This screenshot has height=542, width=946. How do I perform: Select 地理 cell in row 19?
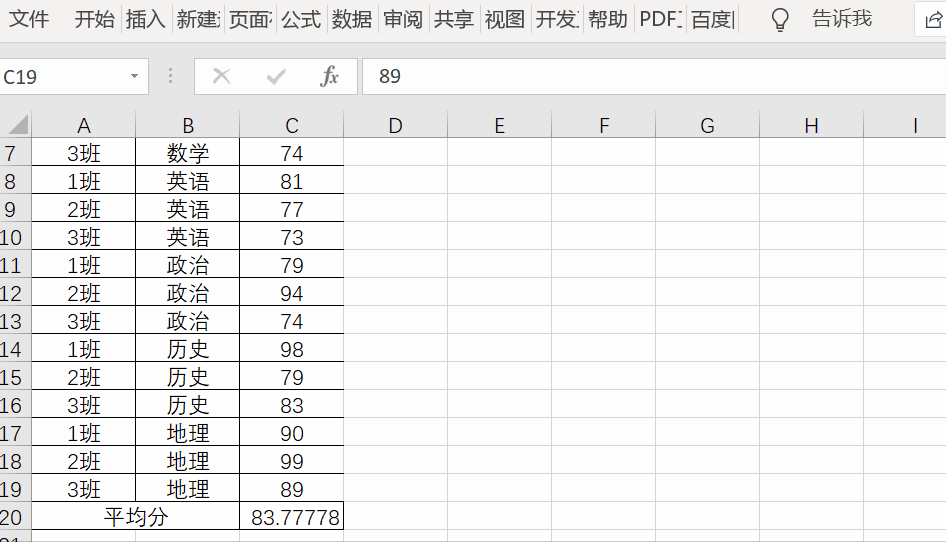tap(188, 489)
